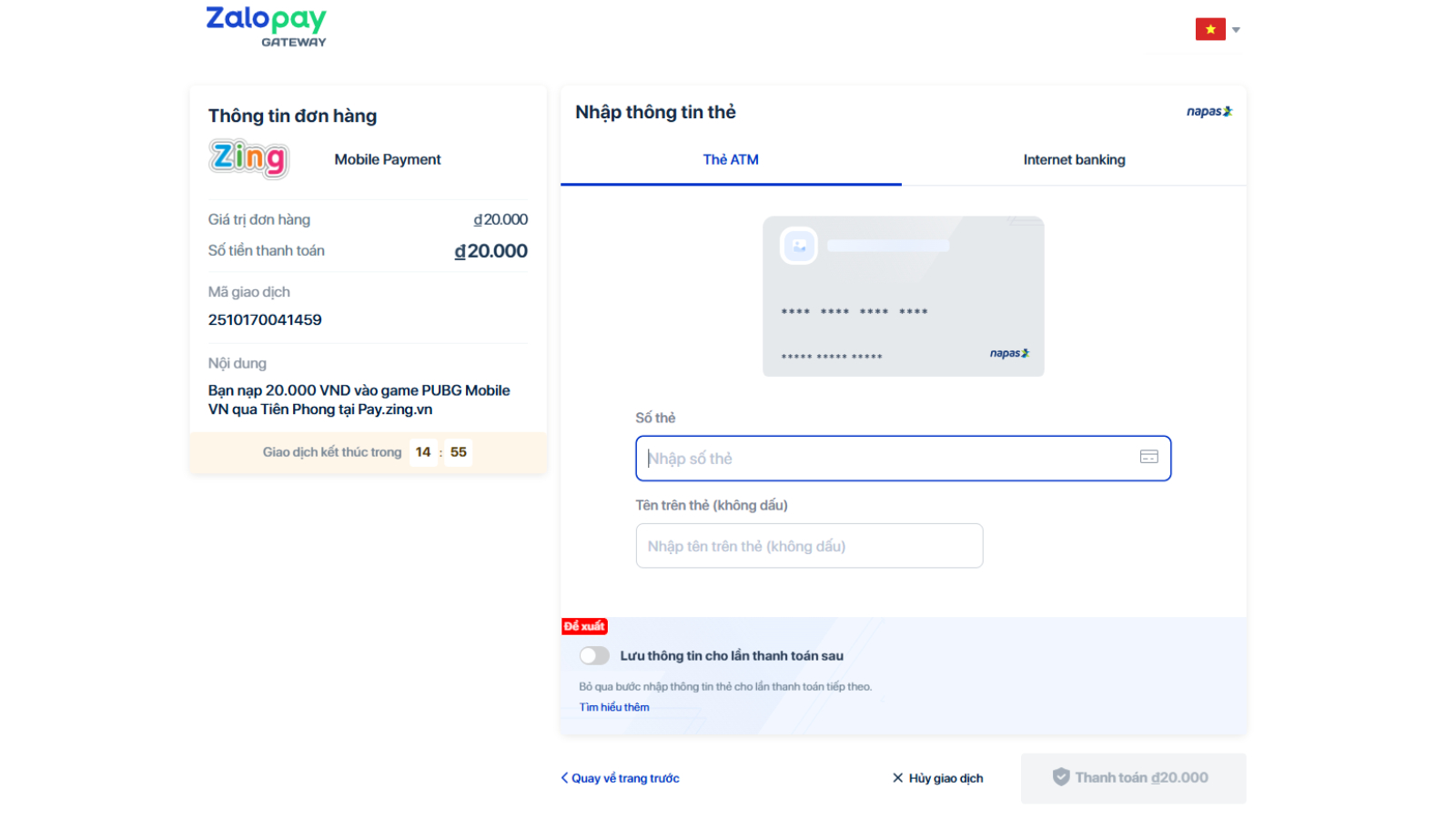1456x819 pixels.
Task: Focus the Nhập số thẻ input field
Action: pyautogui.click(x=887, y=459)
